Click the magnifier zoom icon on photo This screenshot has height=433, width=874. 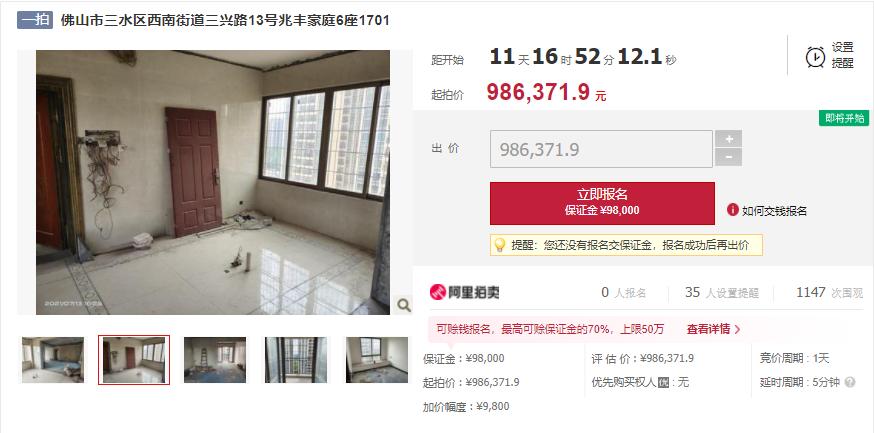click(x=404, y=305)
